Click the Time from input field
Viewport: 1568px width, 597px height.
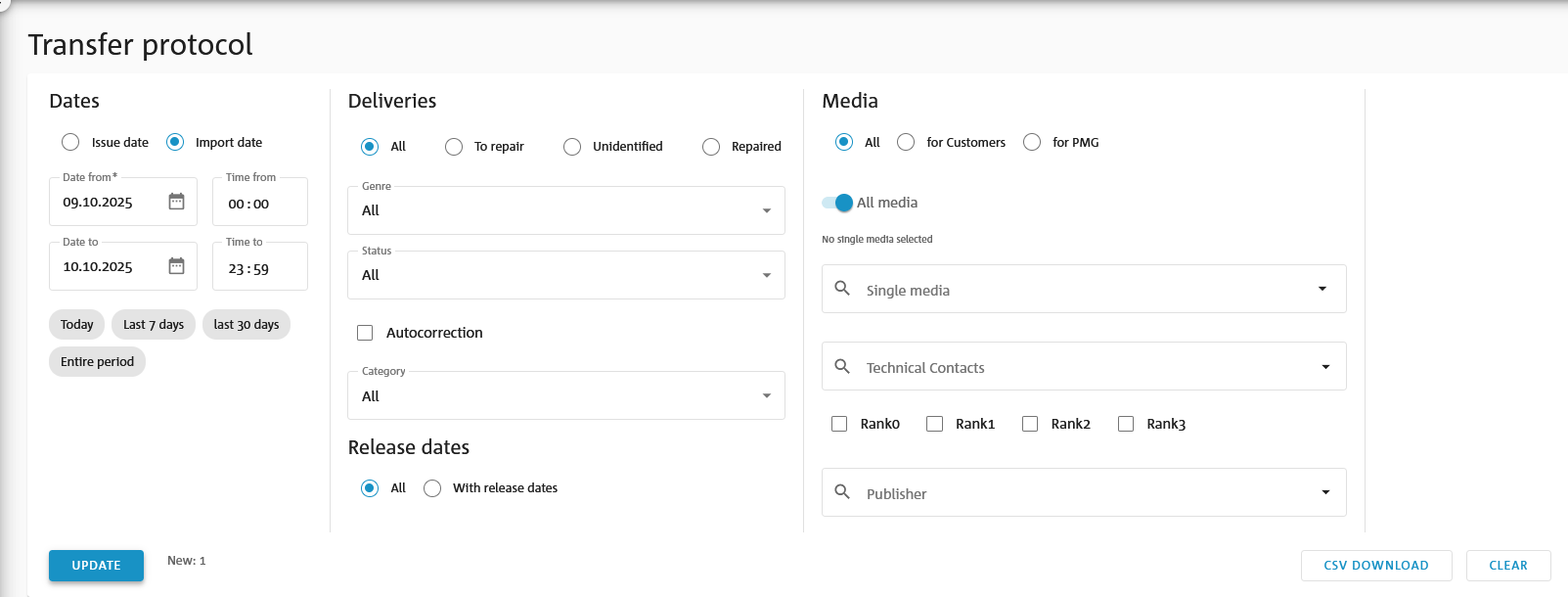[x=259, y=204]
